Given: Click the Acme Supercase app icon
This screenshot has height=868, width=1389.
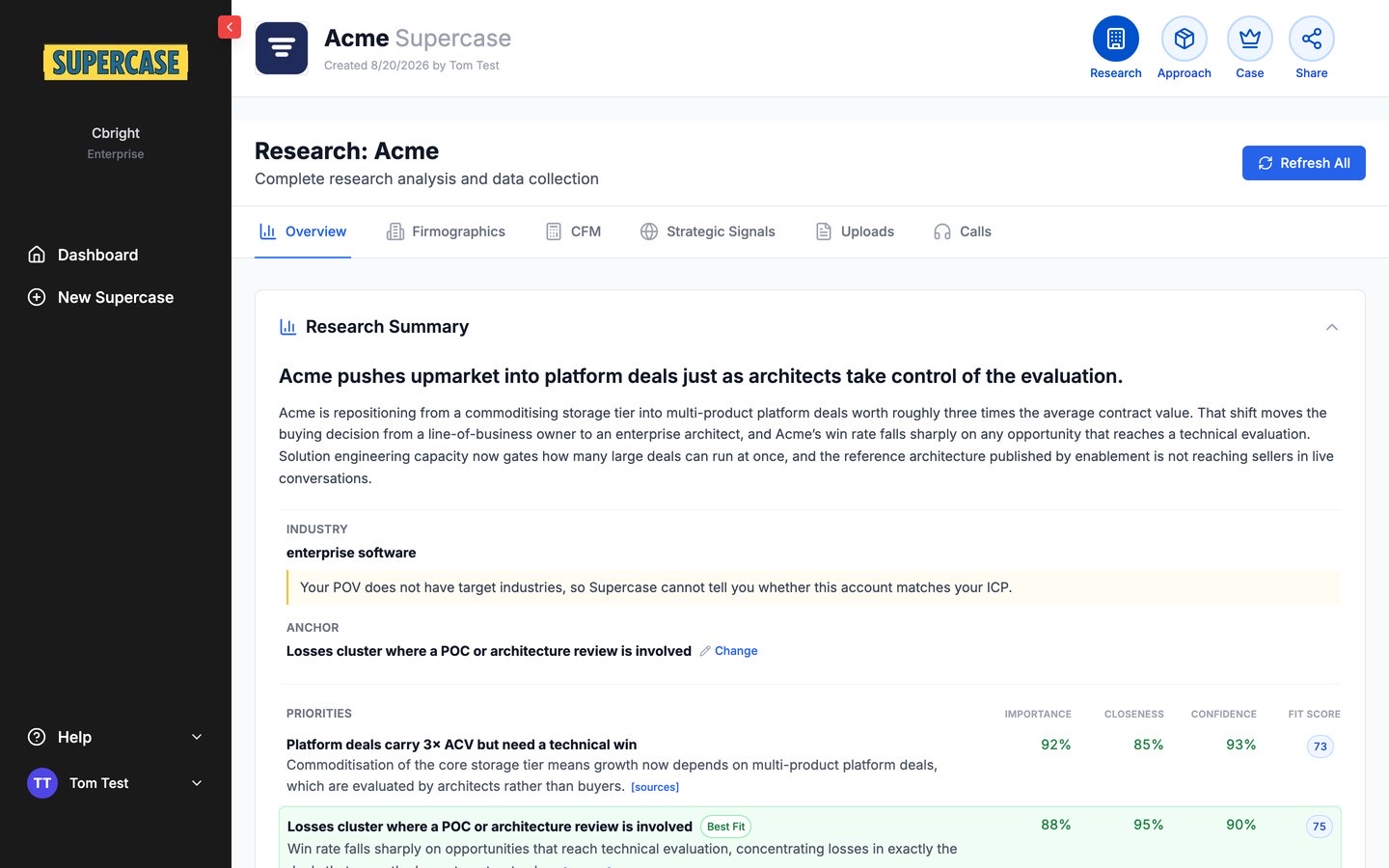Looking at the screenshot, I should (x=282, y=48).
